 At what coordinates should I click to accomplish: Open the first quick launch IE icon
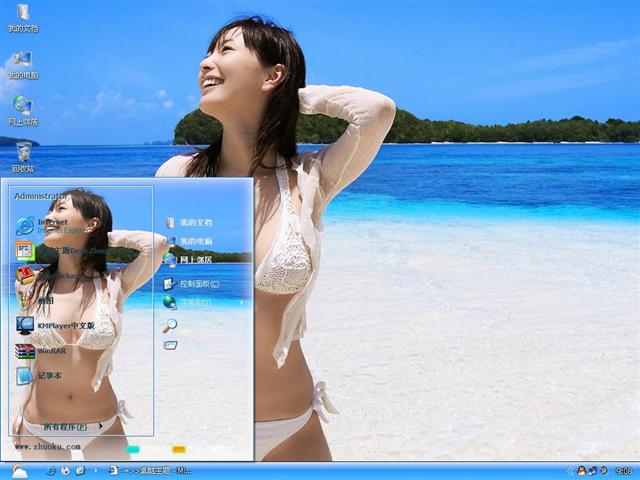click(x=51, y=471)
